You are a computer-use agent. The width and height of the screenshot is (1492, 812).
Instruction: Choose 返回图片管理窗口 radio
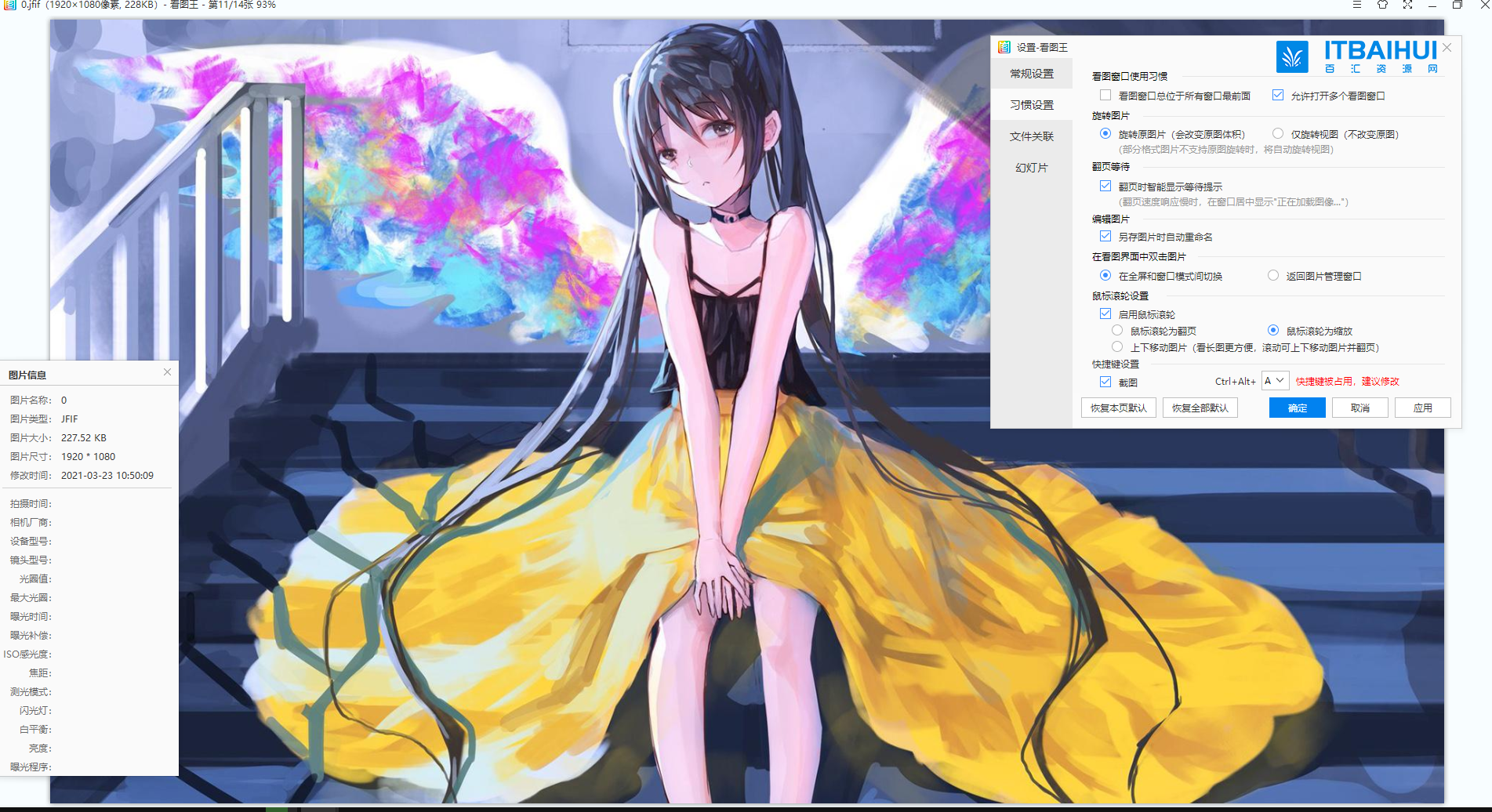coord(1273,275)
